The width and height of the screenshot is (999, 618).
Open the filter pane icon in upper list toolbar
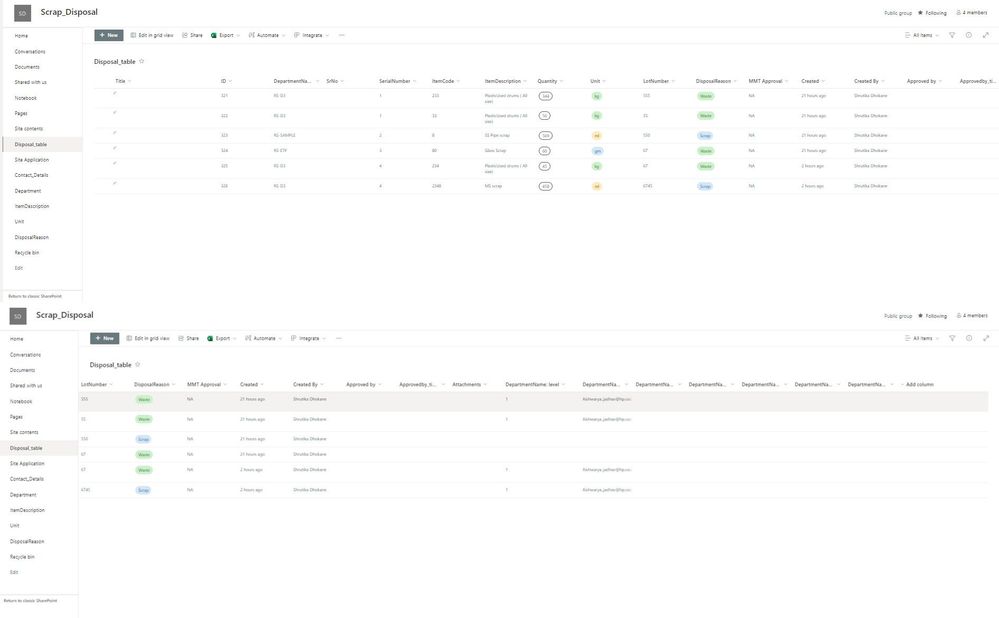[x=952, y=35]
